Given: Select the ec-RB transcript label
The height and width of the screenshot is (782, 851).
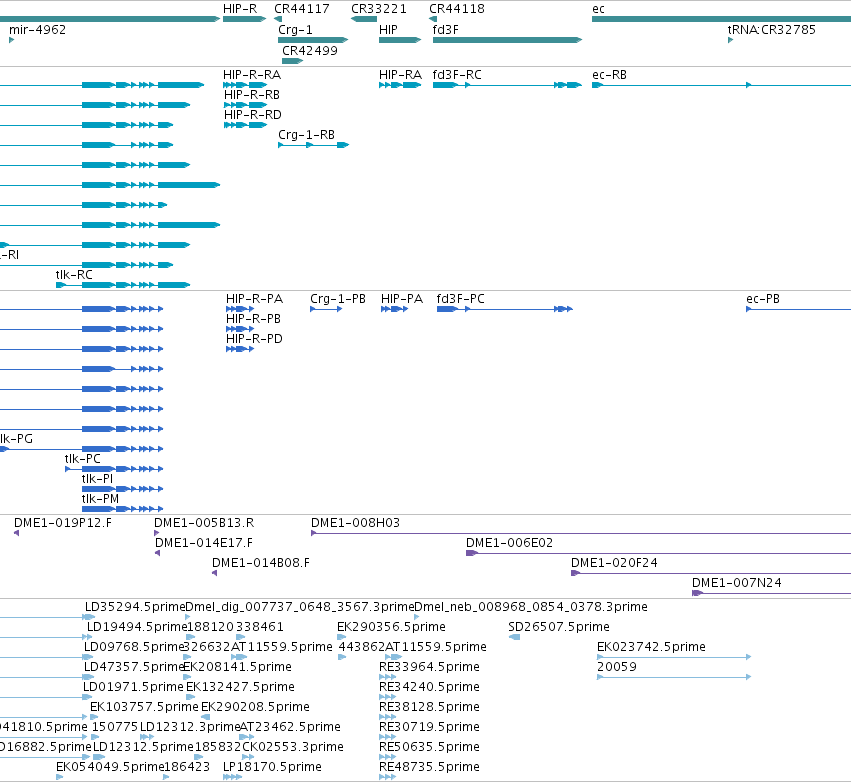Looking at the screenshot, I should 609,74.
